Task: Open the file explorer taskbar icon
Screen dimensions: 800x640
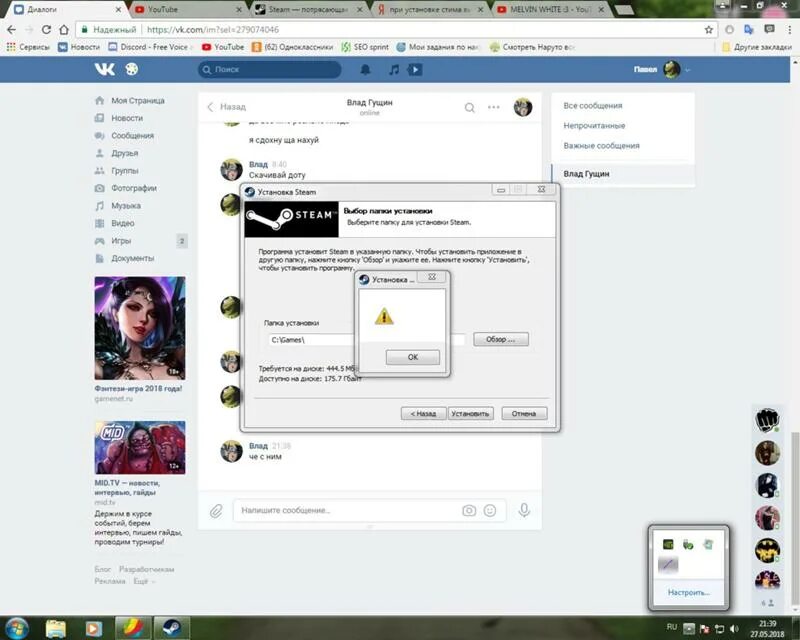Action: [x=56, y=628]
